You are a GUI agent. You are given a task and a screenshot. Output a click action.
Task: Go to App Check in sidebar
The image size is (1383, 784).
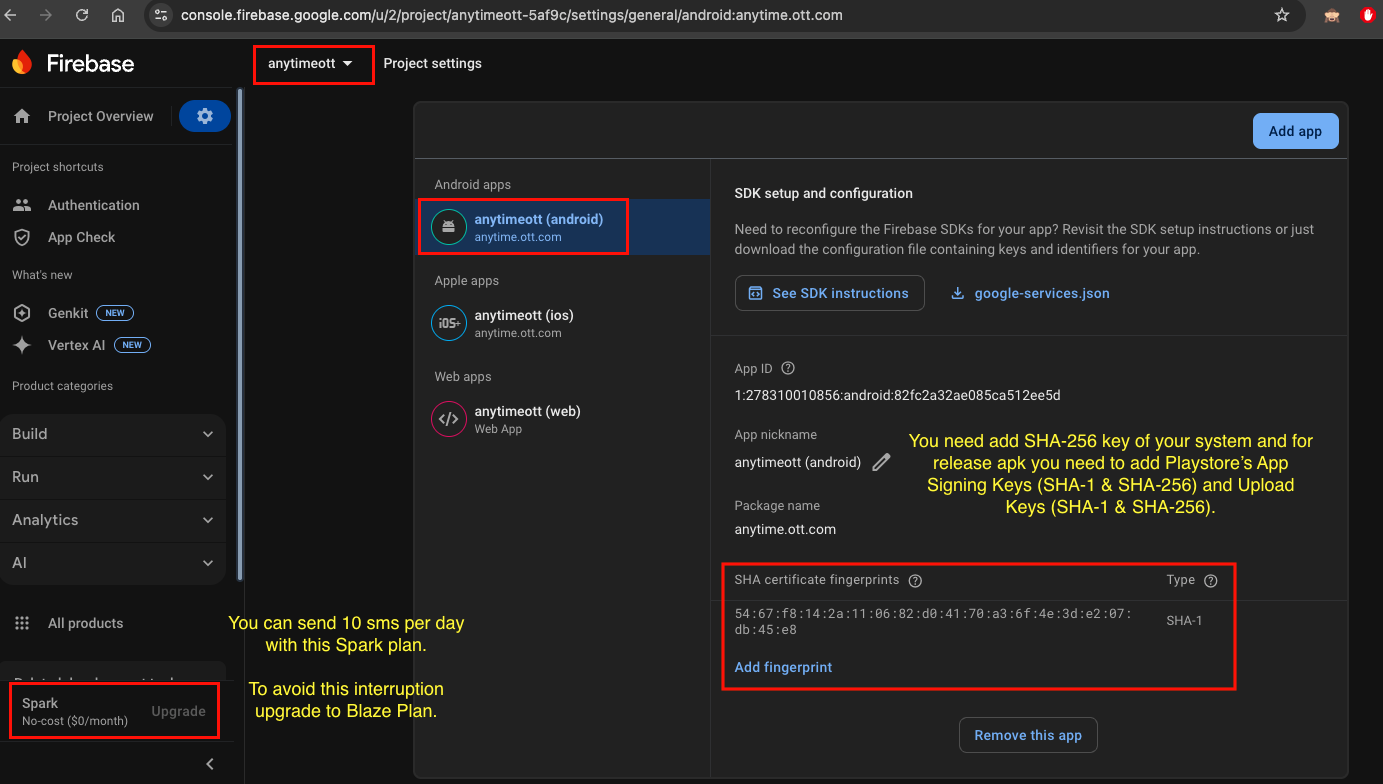pyautogui.click(x=81, y=237)
